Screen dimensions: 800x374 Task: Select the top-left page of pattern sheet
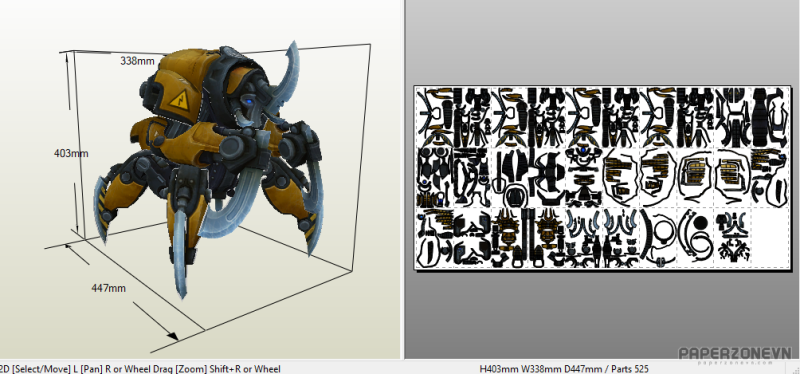pyautogui.click(x=435, y=117)
